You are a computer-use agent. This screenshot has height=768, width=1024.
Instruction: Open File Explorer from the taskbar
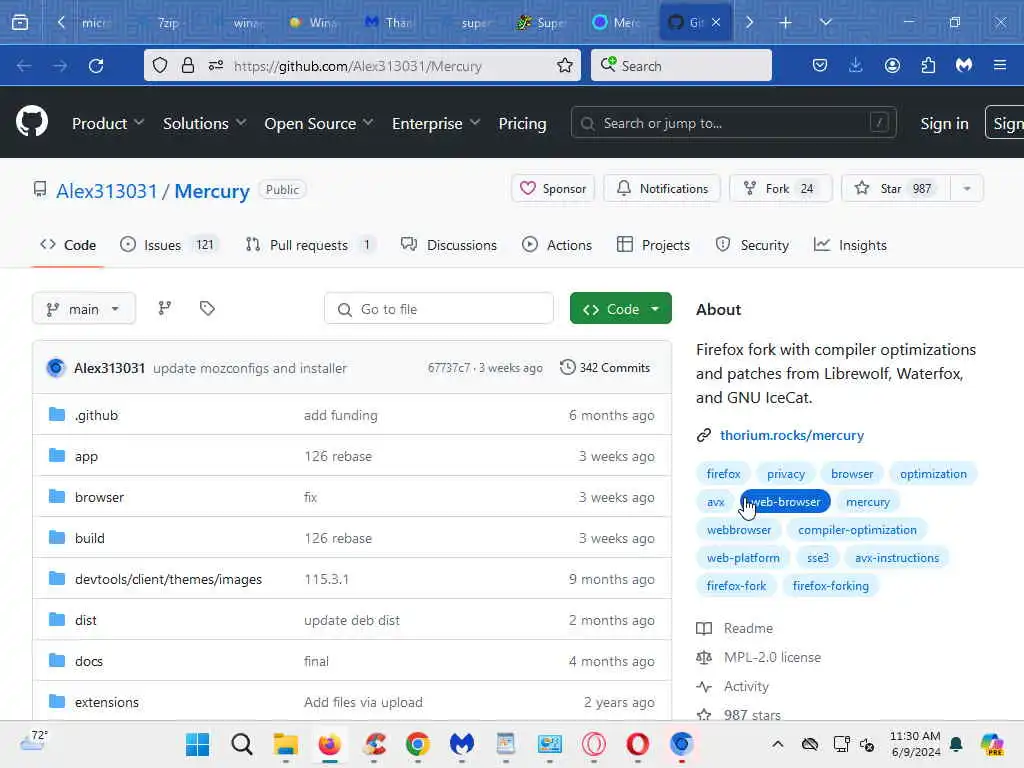285,744
